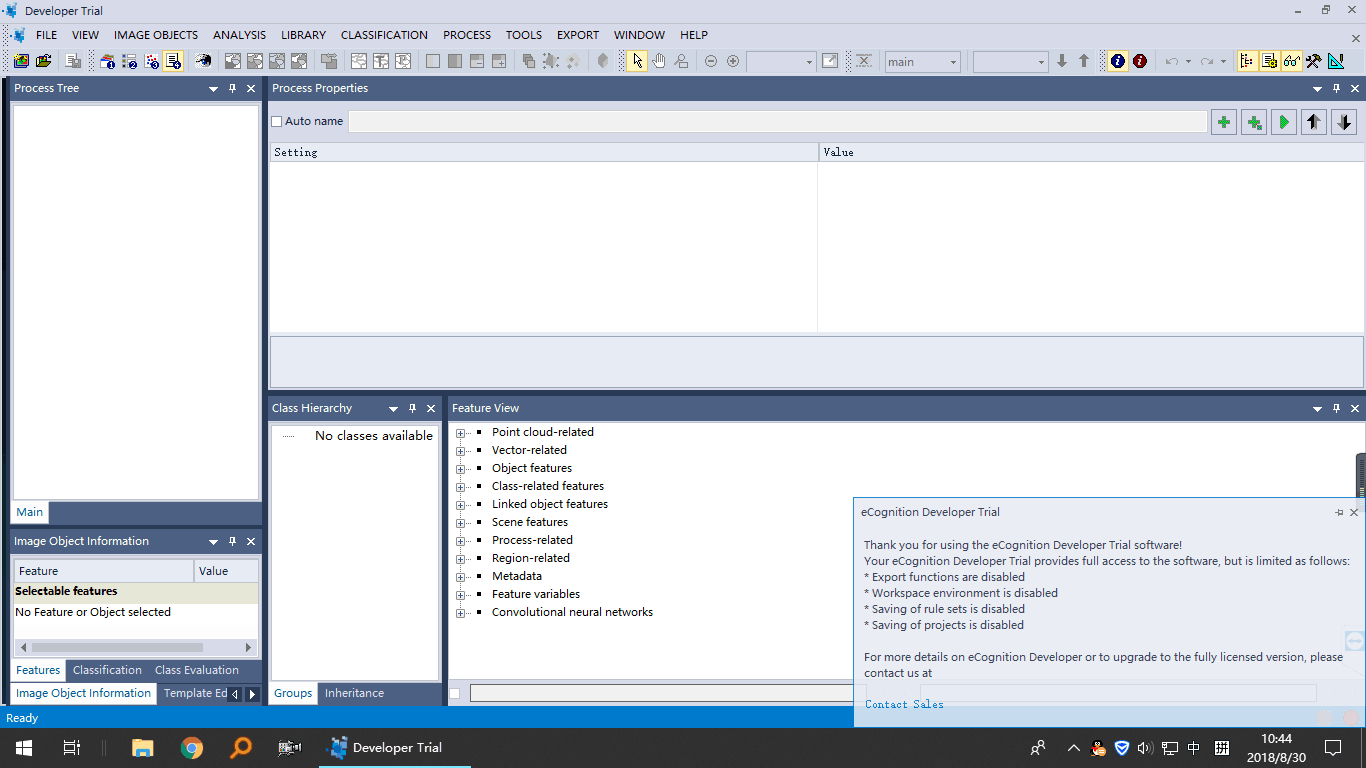
Task: Expand the Scene features node
Action: point(460,523)
